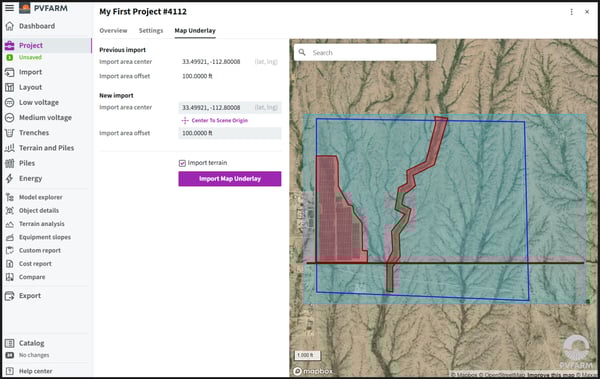Click the New import area offset field
Viewport: 600px width, 379px height.
(x=230, y=133)
